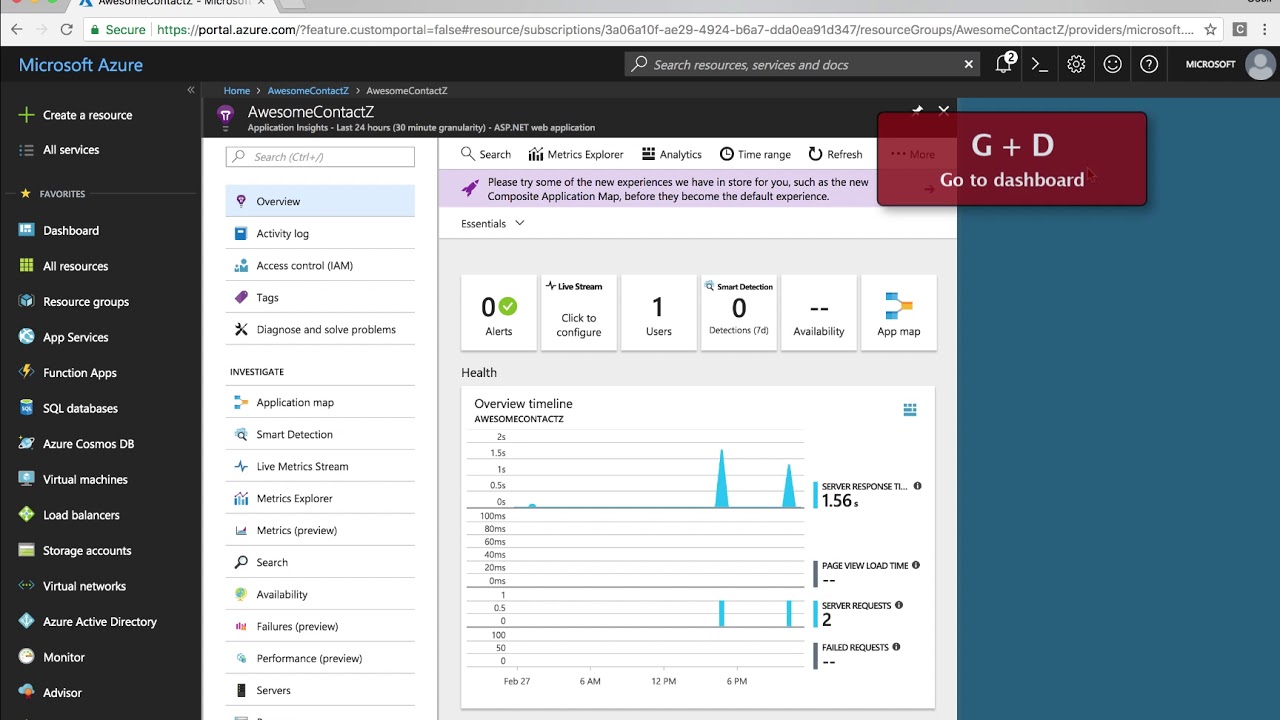
Task: Click the Microsoft Azure logo text
Action: point(81,65)
